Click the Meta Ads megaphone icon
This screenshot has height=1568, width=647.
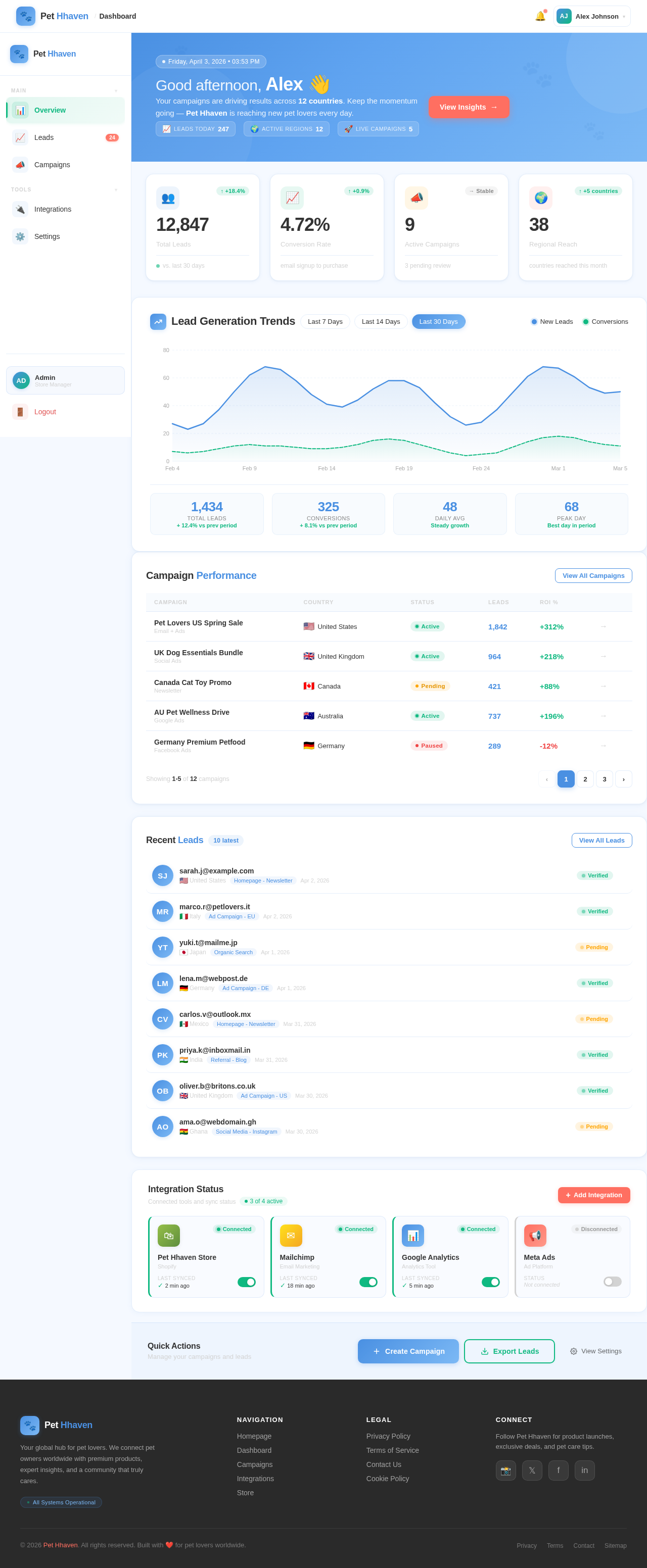(535, 1236)
